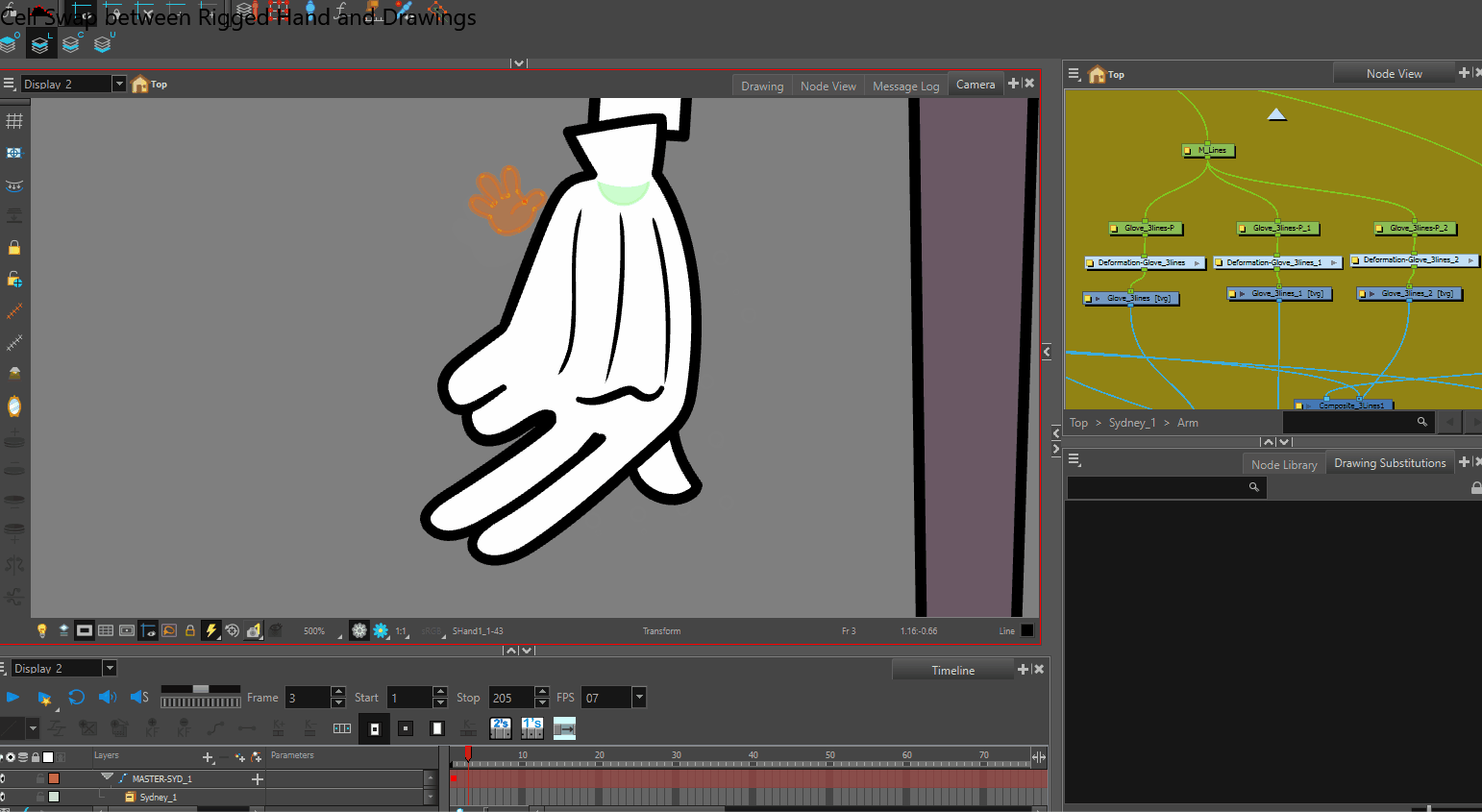Click the Animate on 1's icon

coord(532,728)
